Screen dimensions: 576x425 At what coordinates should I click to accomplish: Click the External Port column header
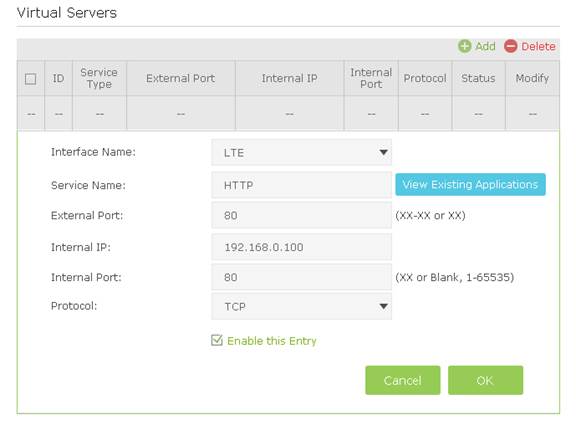click(x=181, y=78)
